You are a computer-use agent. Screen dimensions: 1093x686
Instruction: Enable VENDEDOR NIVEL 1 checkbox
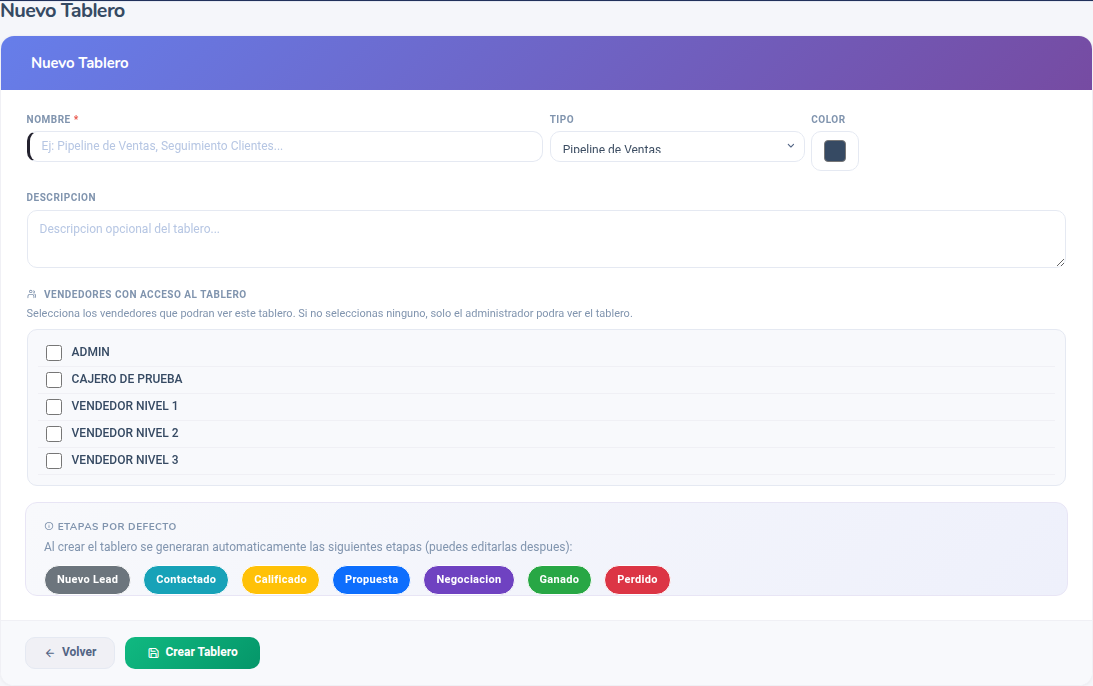(54, 406)
